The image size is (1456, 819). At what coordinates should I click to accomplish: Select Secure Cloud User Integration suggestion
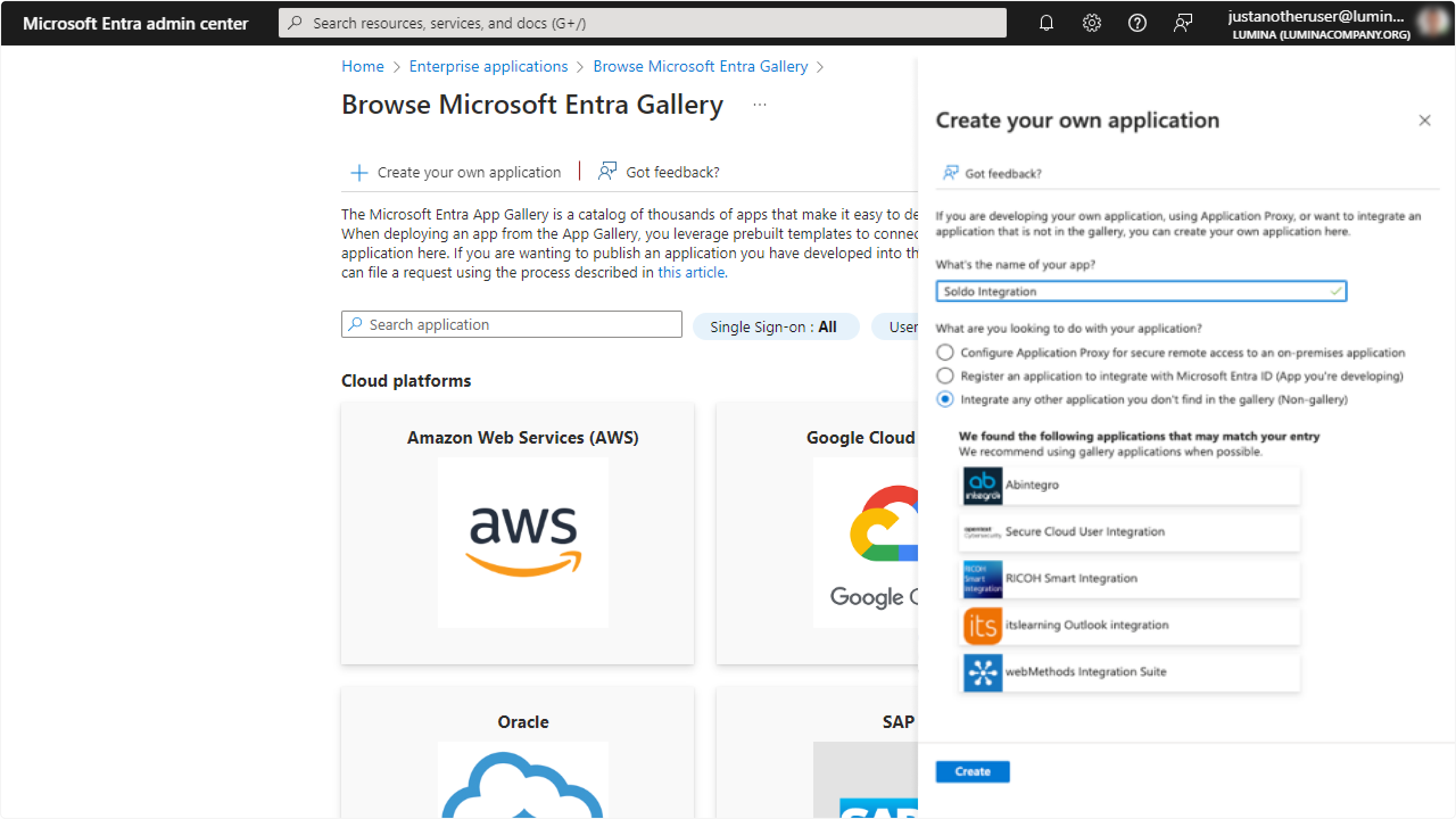click(1129, 532)
